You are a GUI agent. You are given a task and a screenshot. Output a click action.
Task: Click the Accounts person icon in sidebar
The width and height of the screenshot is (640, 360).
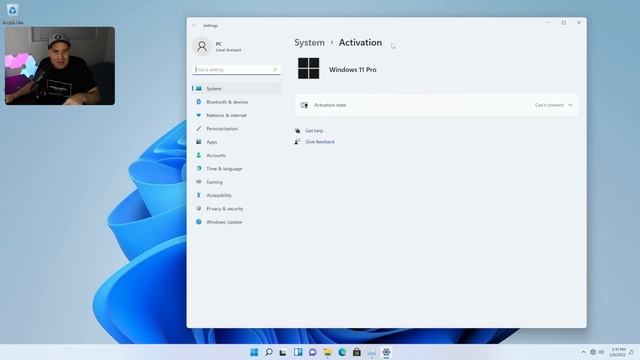[x=199, y=155]
